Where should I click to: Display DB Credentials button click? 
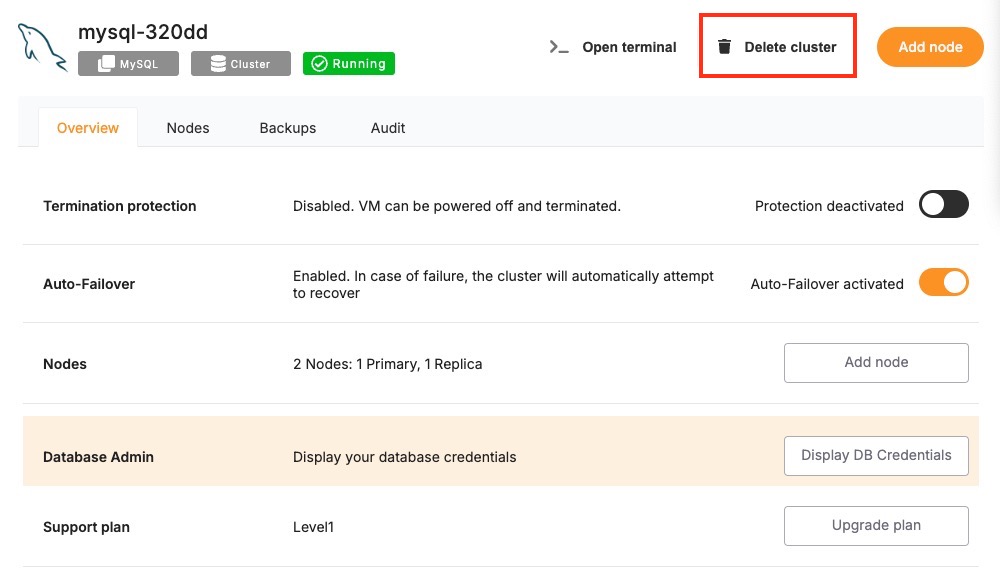pyautogui.click(x=876, y=456)
